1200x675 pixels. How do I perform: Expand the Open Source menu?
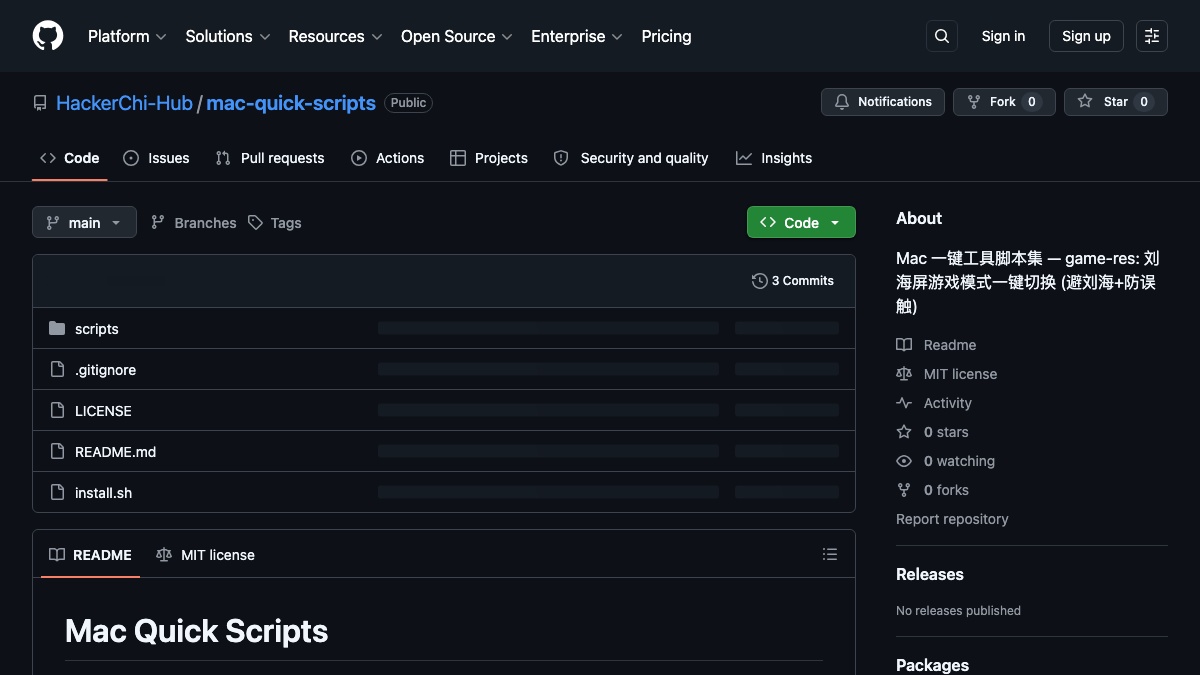(x=456, y=36)
